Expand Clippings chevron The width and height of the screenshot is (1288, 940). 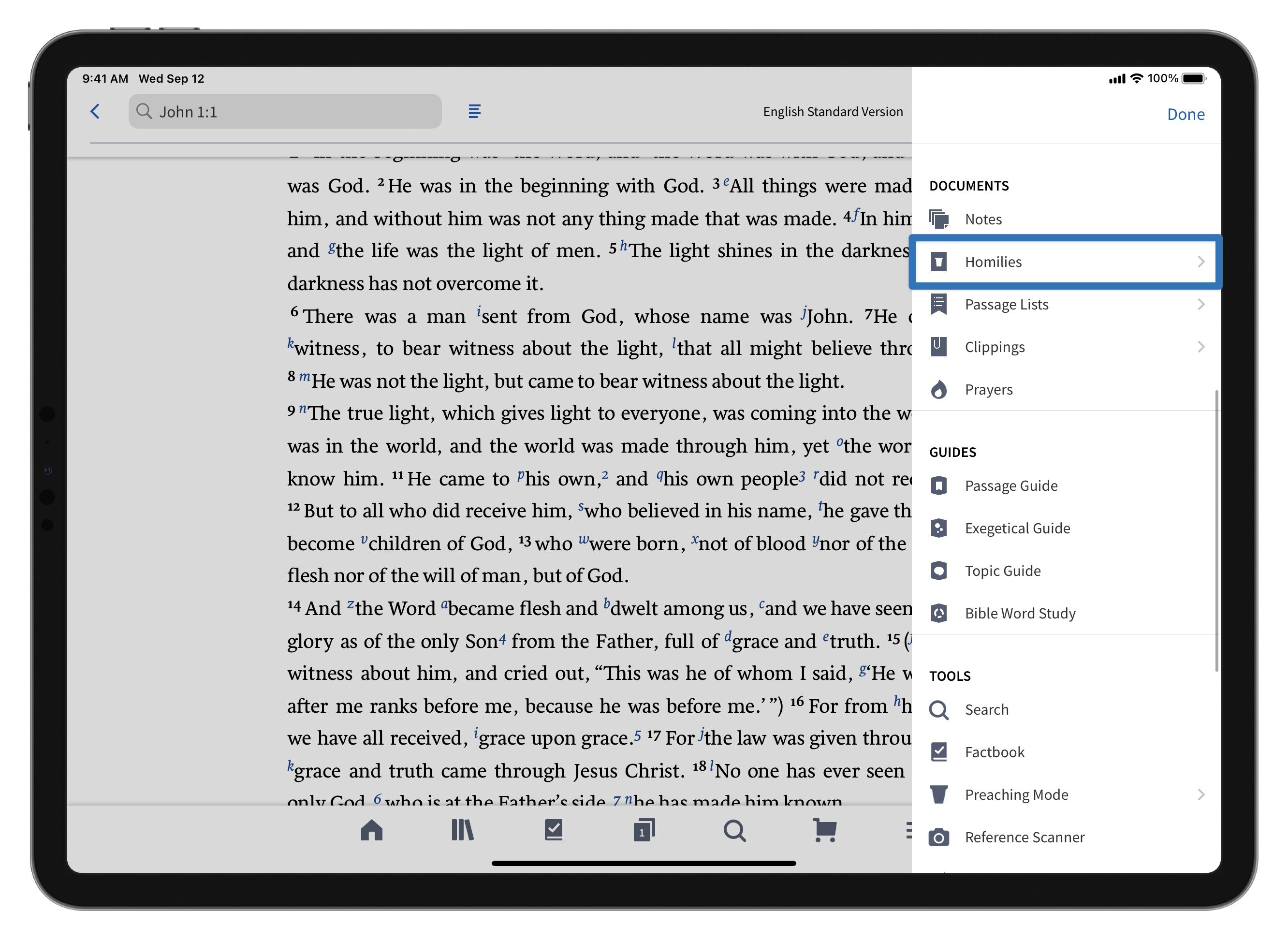click(x=1201, y=347)
